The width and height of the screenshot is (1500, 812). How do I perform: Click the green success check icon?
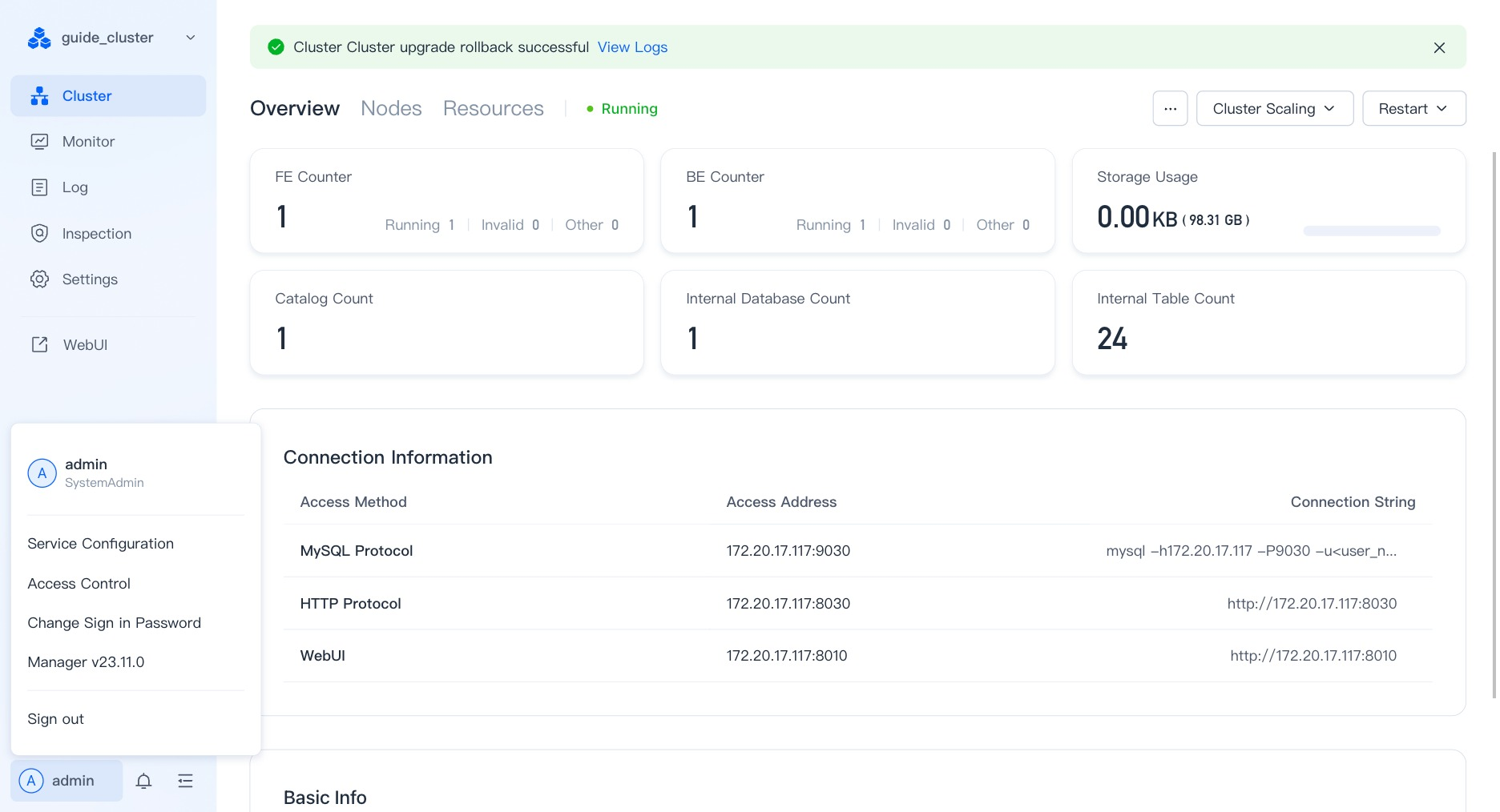pyautogui.click(x=276, y=47)
